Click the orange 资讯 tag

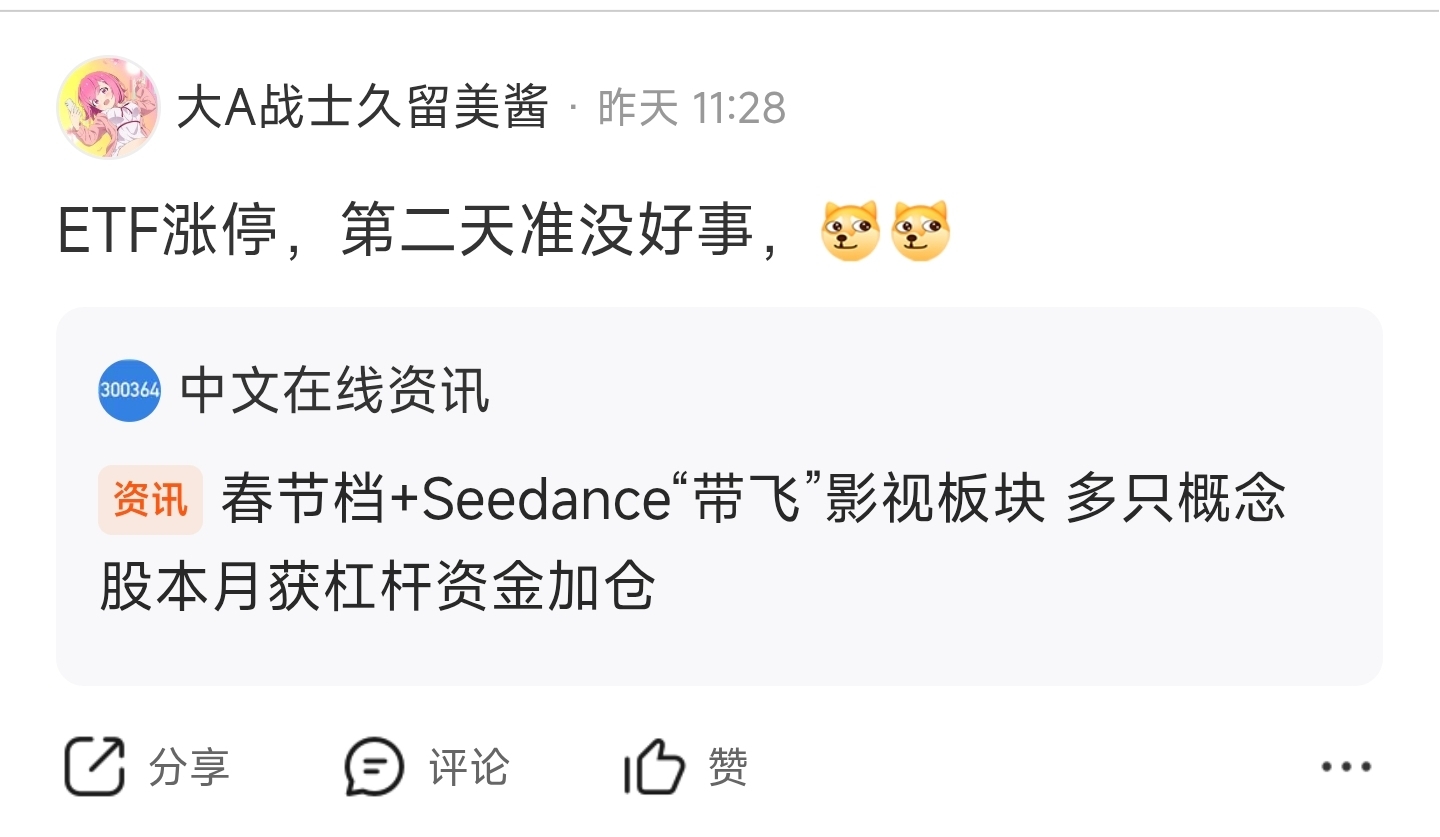tap(150, 500)
